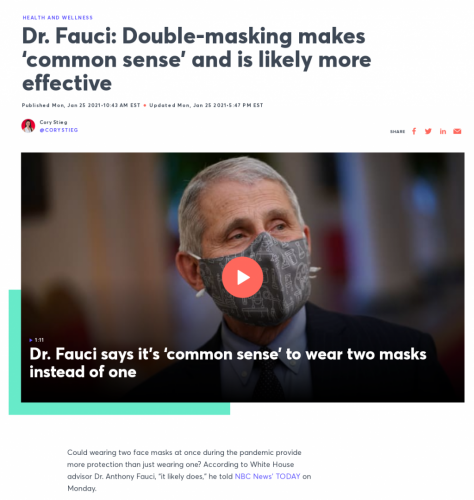
Task: Click the video title about two masks
Action: (x=228, y=363)
